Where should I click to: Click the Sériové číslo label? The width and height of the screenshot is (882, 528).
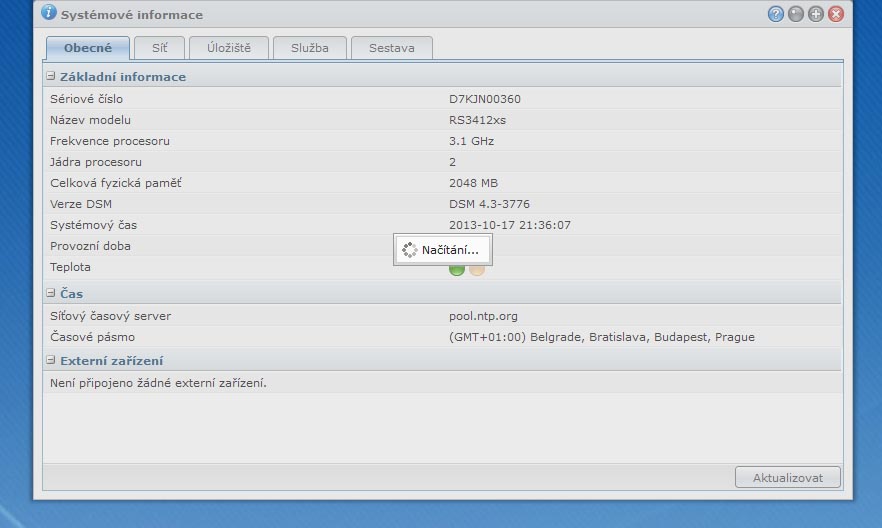[86, 99]
